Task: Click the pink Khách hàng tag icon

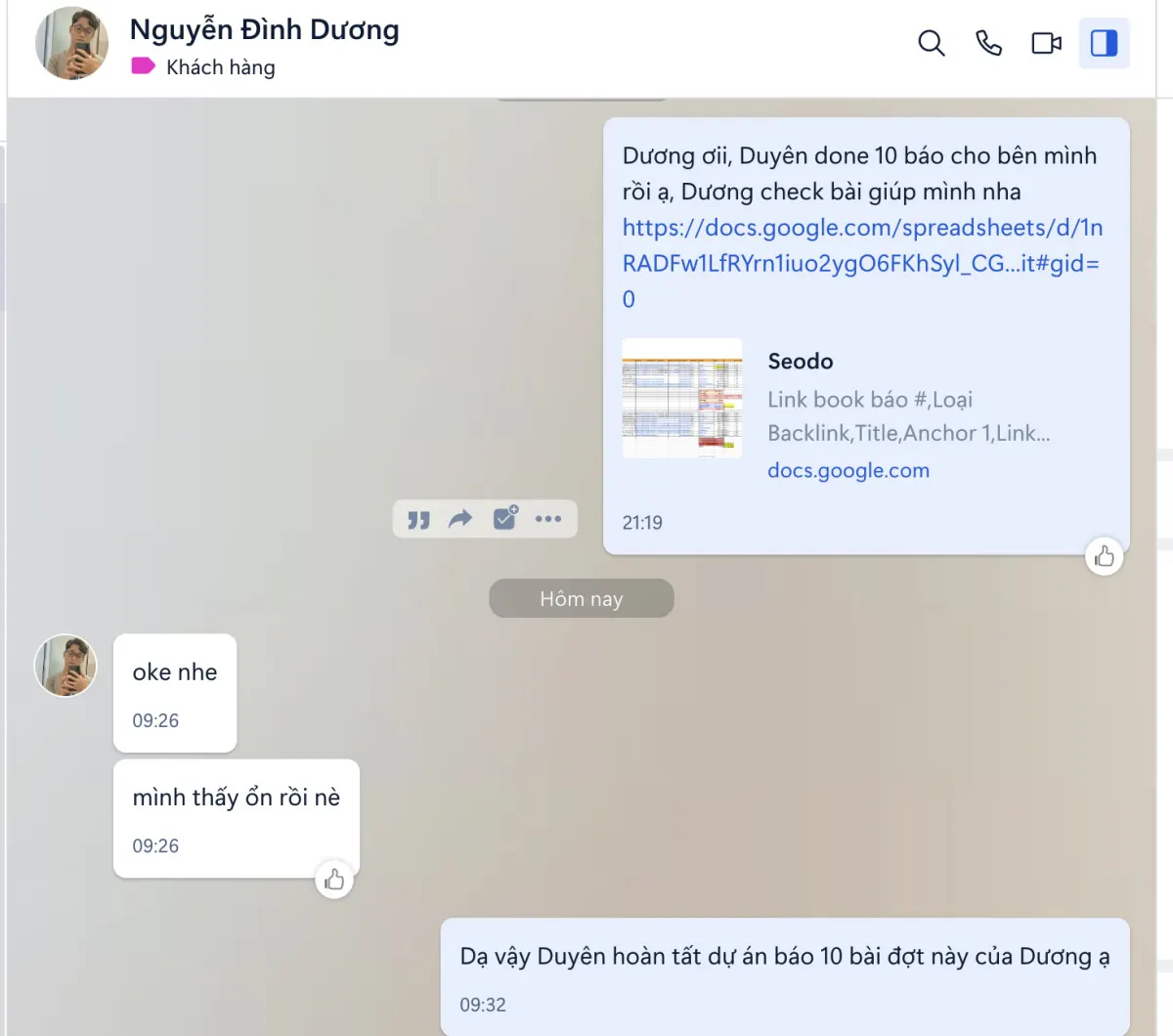Action: coord(143,66)
